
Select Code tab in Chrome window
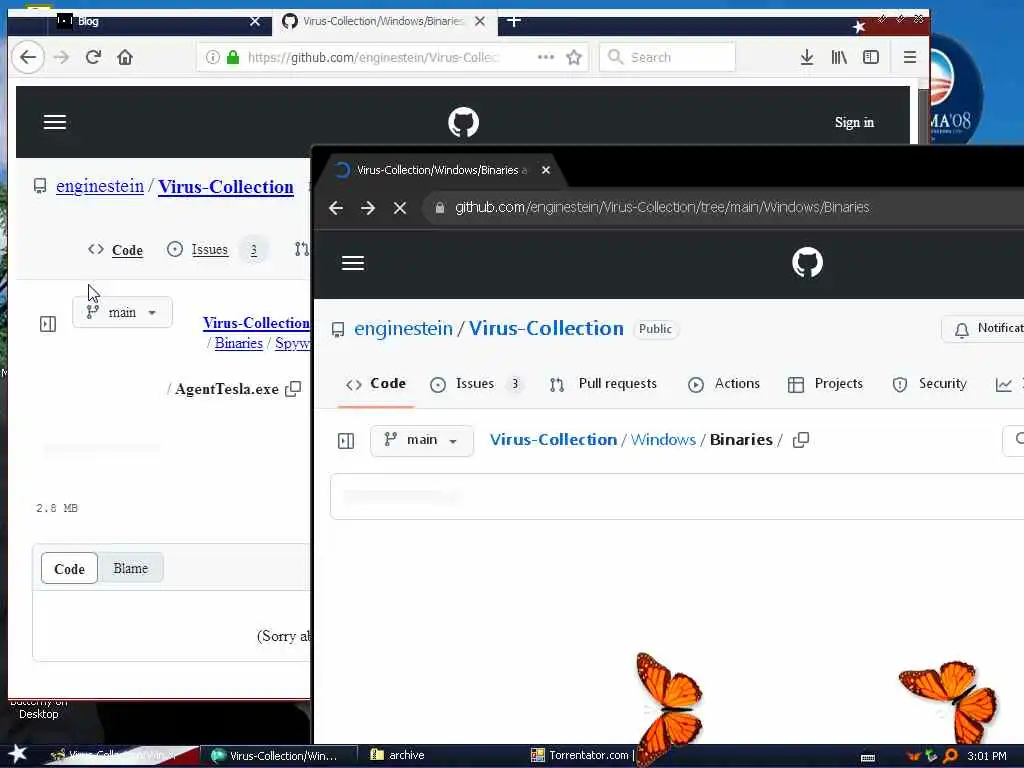(x=376, y=384)
